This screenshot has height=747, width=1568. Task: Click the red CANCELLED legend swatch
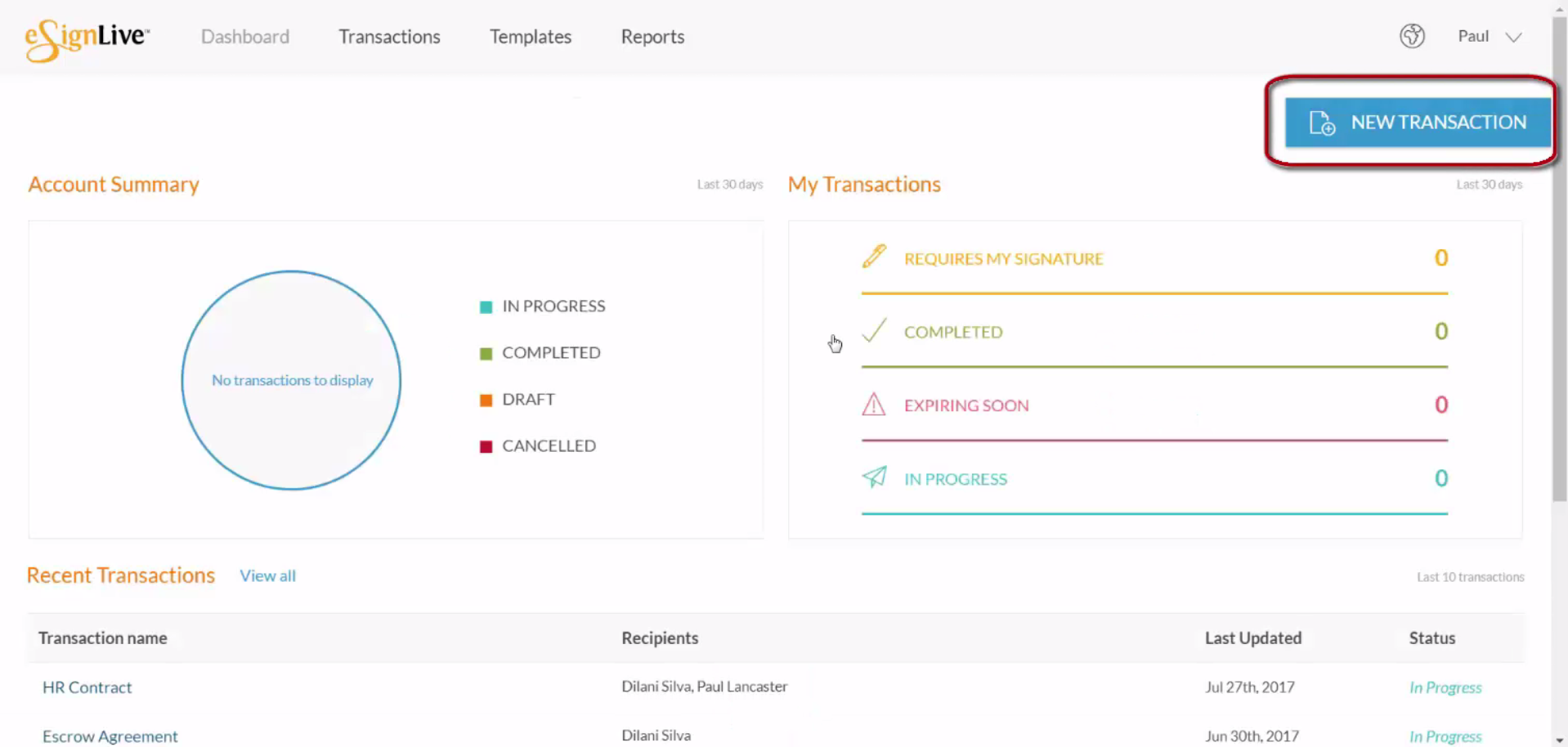[x=486, y=447]
